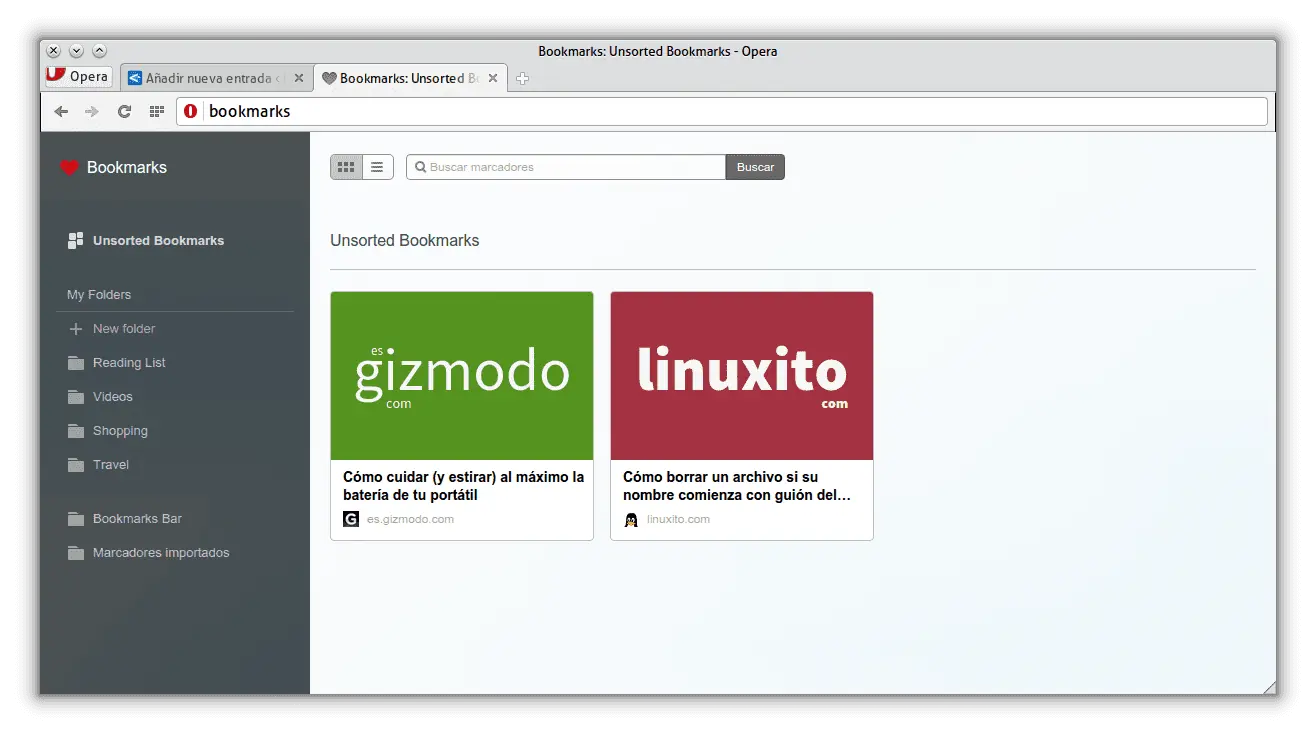This screenshot has height=734, width=1316.
Task: Open the green gizmodo bookmark thumbnail
Action: (x=462, y=376)
